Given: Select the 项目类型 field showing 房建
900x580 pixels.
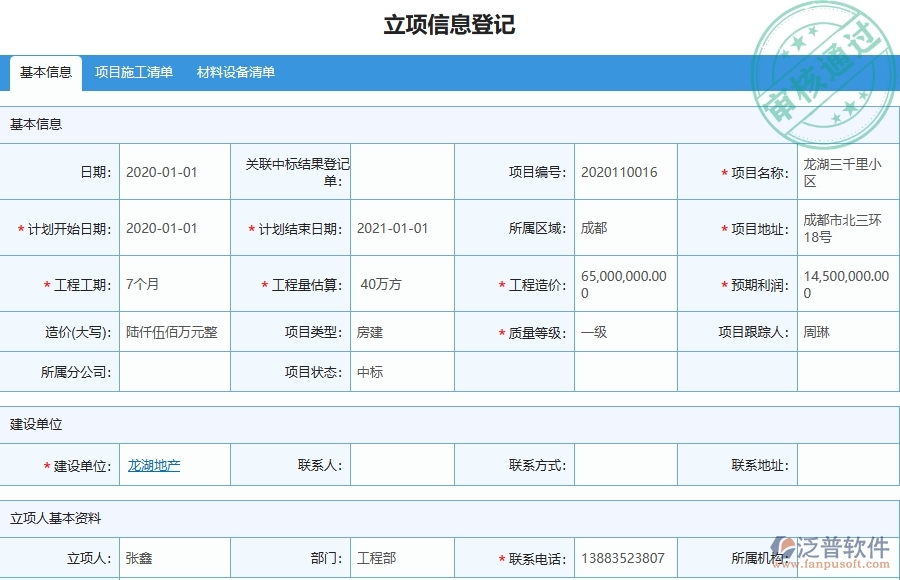Looking at the screenshot, I should pyautogui.click(x=398, y=332).
